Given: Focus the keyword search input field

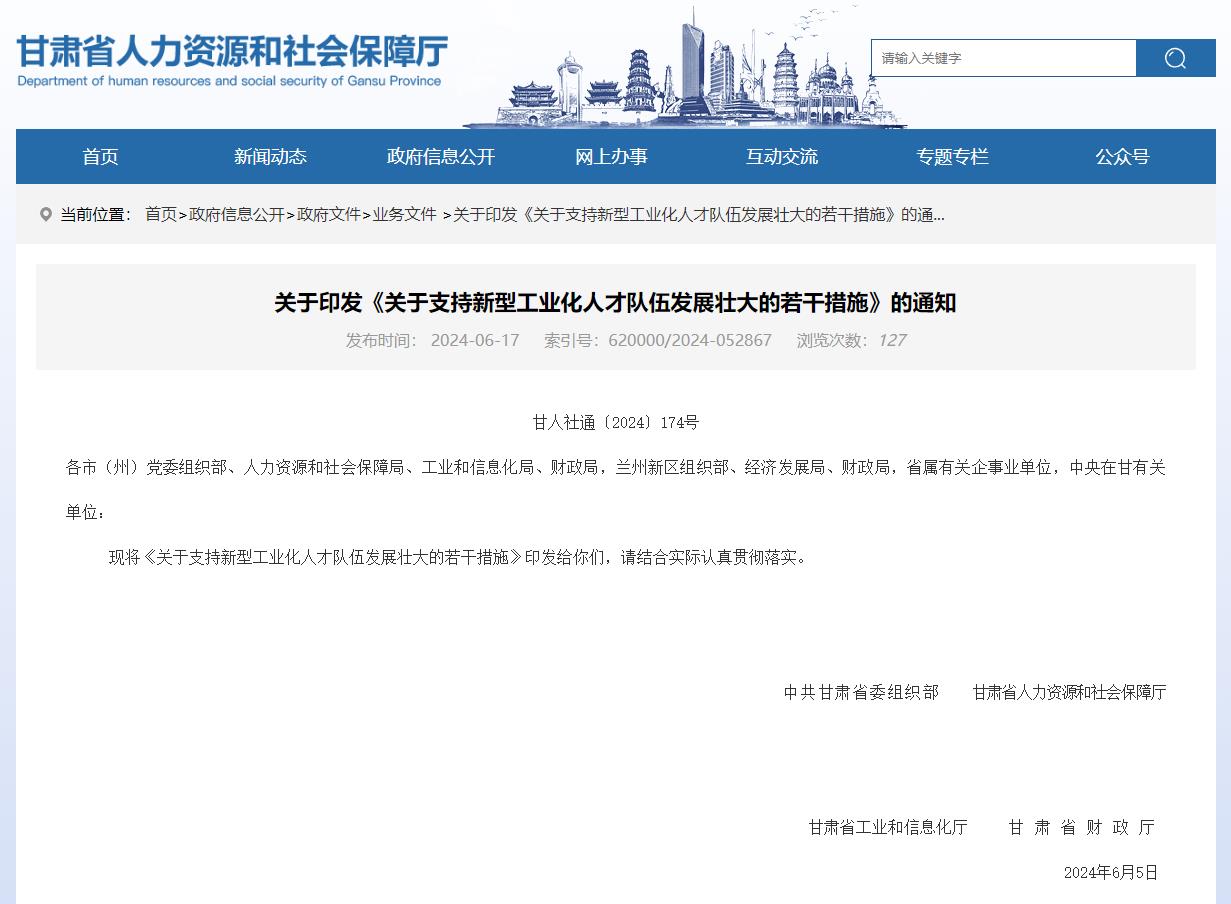Looking at the screenshot, I should 1004,58.
